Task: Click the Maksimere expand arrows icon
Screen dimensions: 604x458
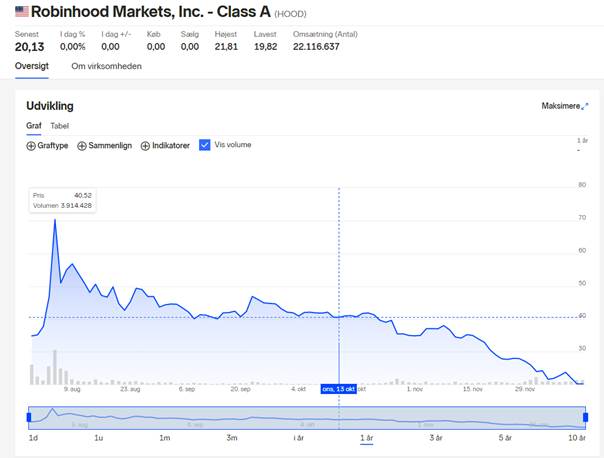Action: pyautogui.click(x=585, y=106)
